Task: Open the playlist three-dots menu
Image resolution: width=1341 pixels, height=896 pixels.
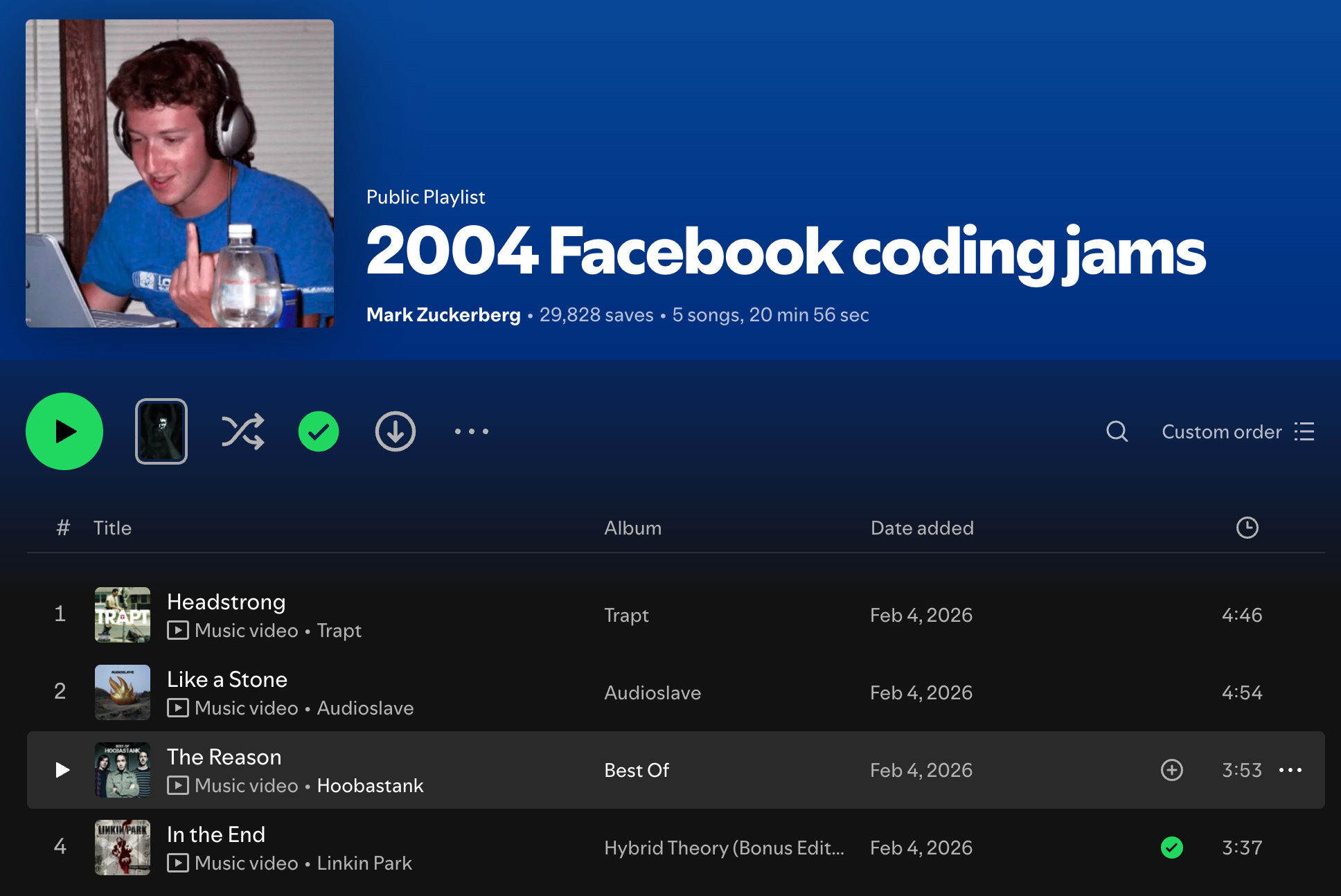Action: [x=472, y=431]
